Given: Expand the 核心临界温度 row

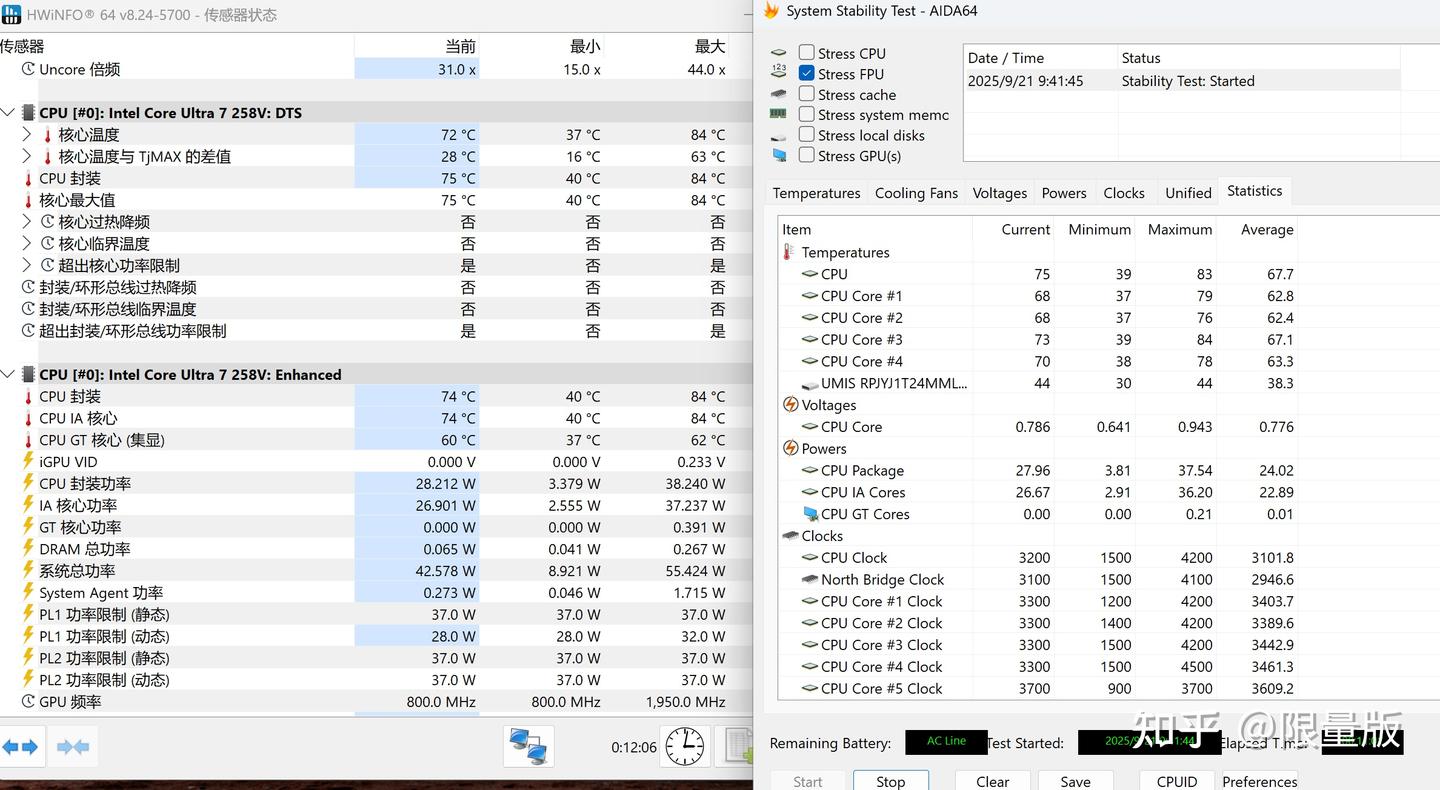Looking at the screenshot, I should click(x=27, y=244).
